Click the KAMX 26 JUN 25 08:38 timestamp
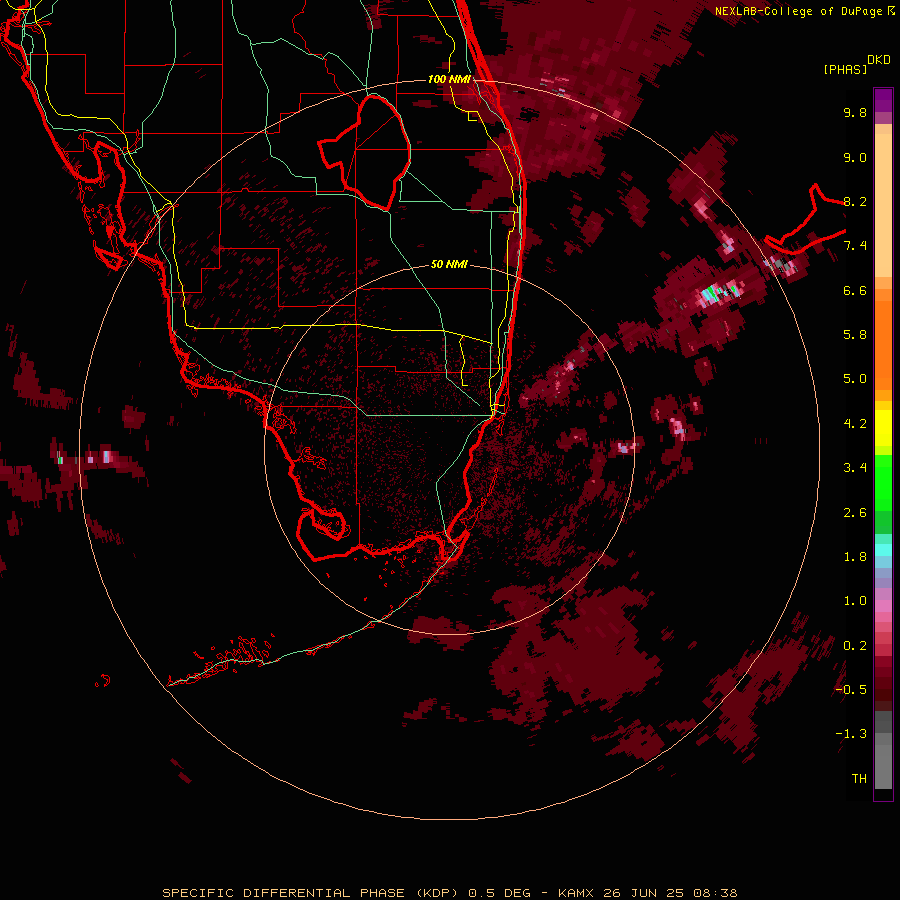Screen dimensions: 900x900 (x=647, y=893)
